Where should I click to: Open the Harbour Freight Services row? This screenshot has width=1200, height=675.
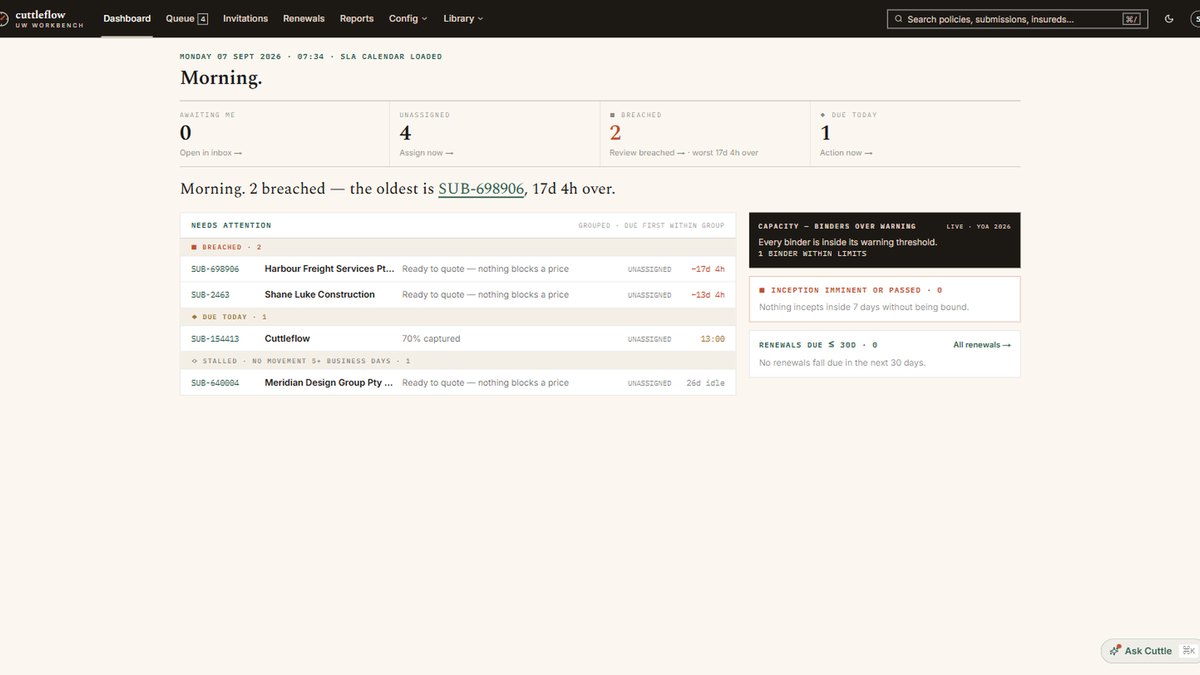coord(458,269)
